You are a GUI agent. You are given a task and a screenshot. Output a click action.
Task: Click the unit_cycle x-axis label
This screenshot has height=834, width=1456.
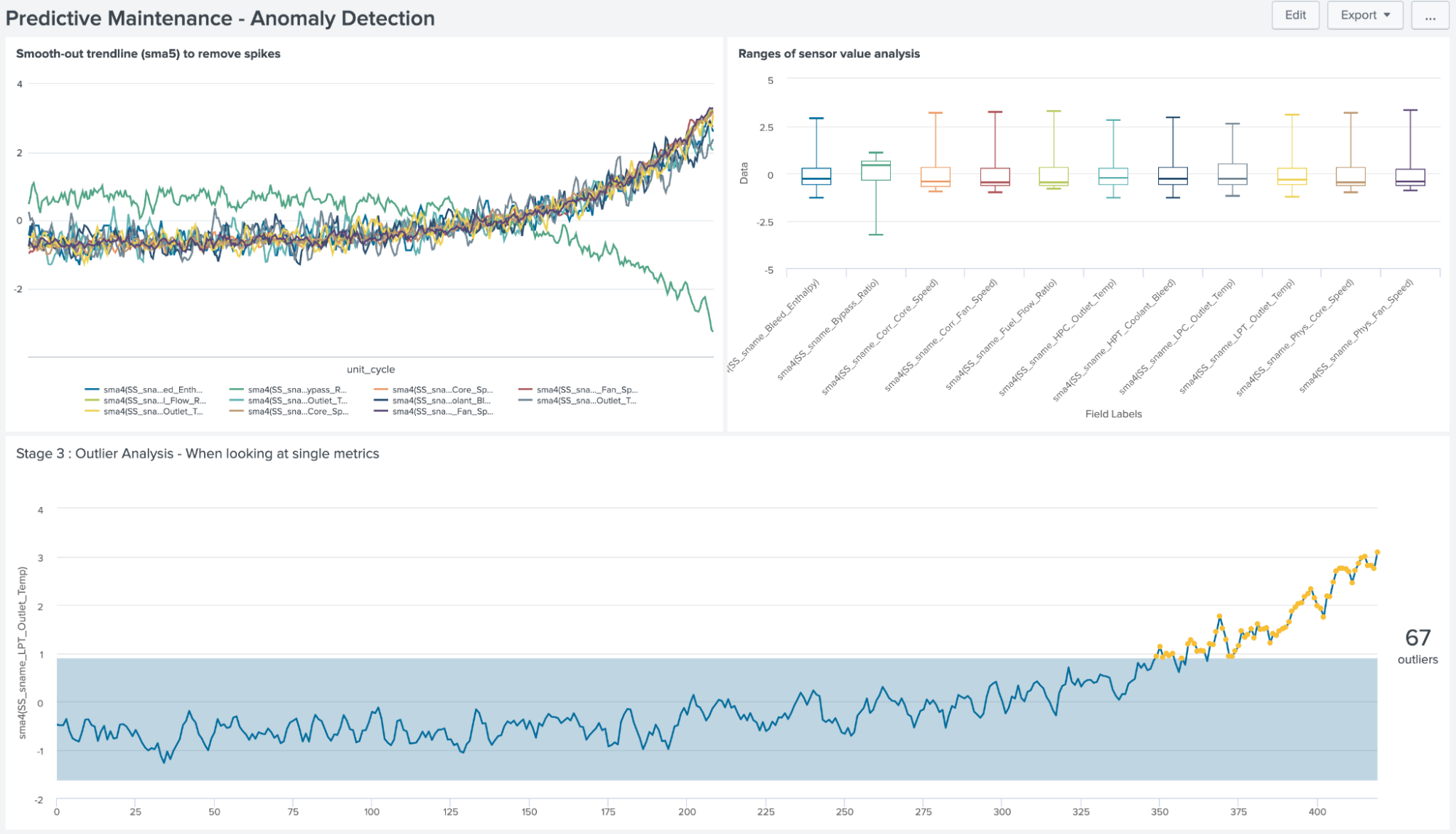371,369
